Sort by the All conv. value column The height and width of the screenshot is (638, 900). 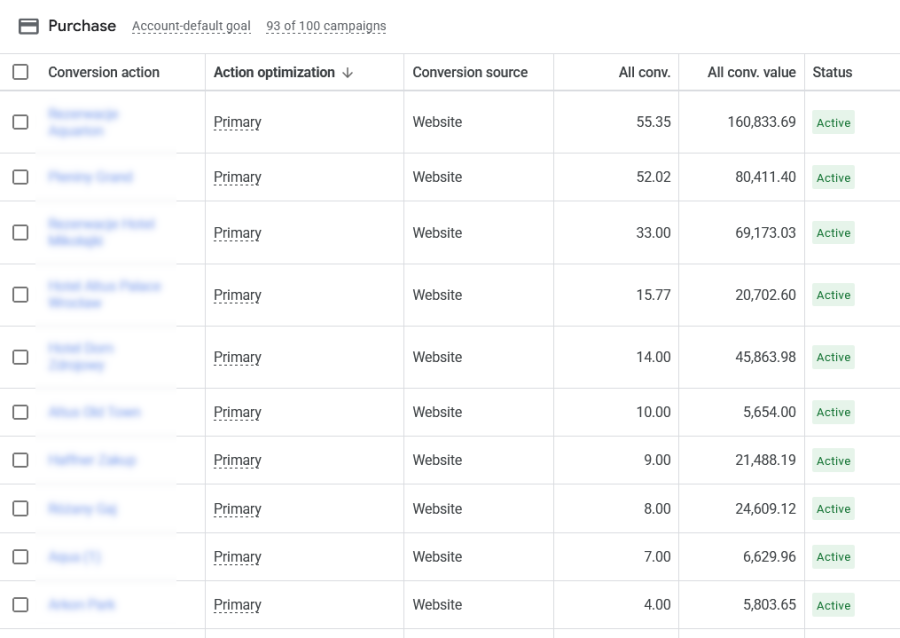click(x=751, y=72)
